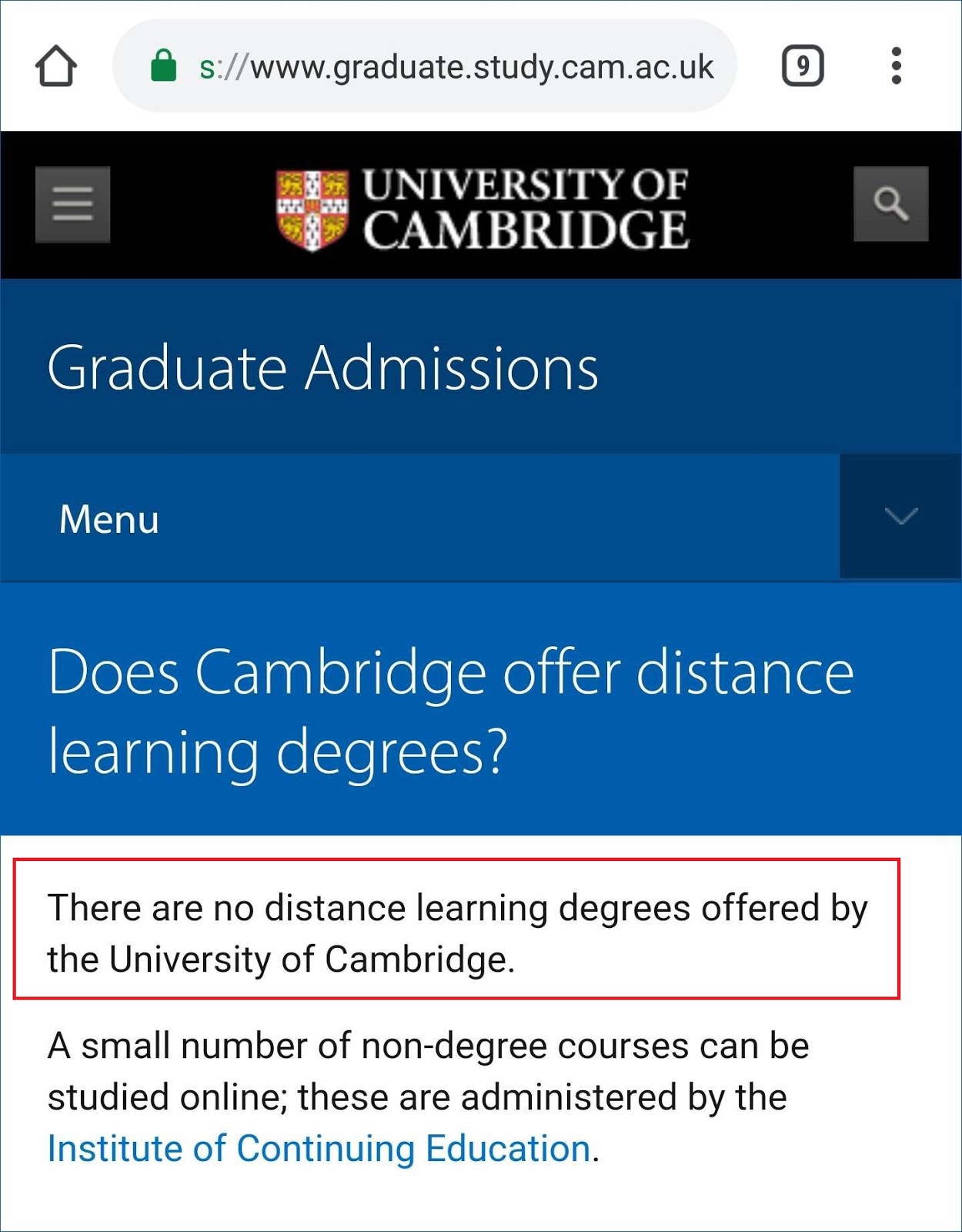Click the dark blue Graduate Admissions banner area

(x=481, y=367)
